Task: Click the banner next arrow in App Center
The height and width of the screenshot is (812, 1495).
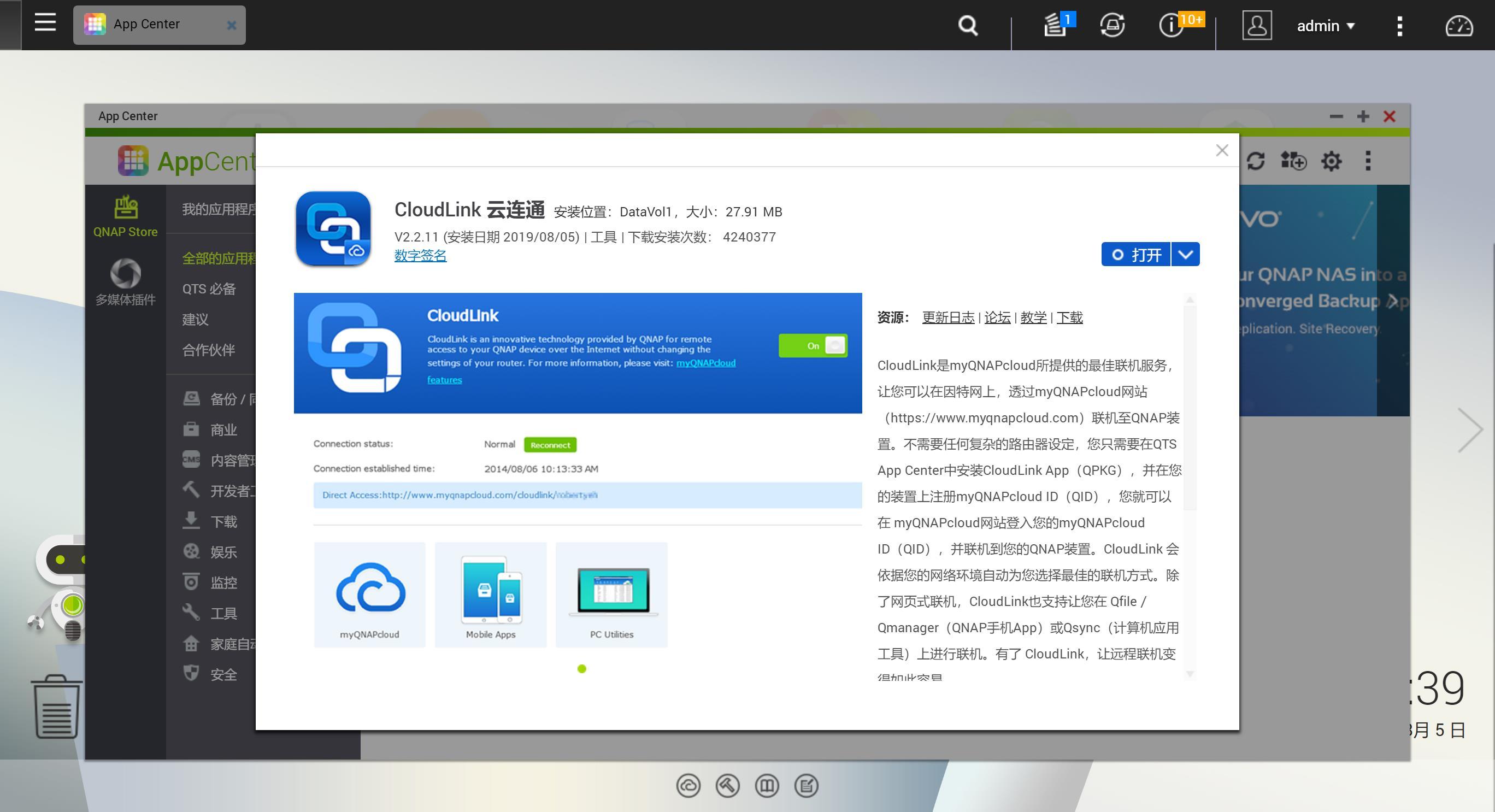Action: tap(1392, 301)
